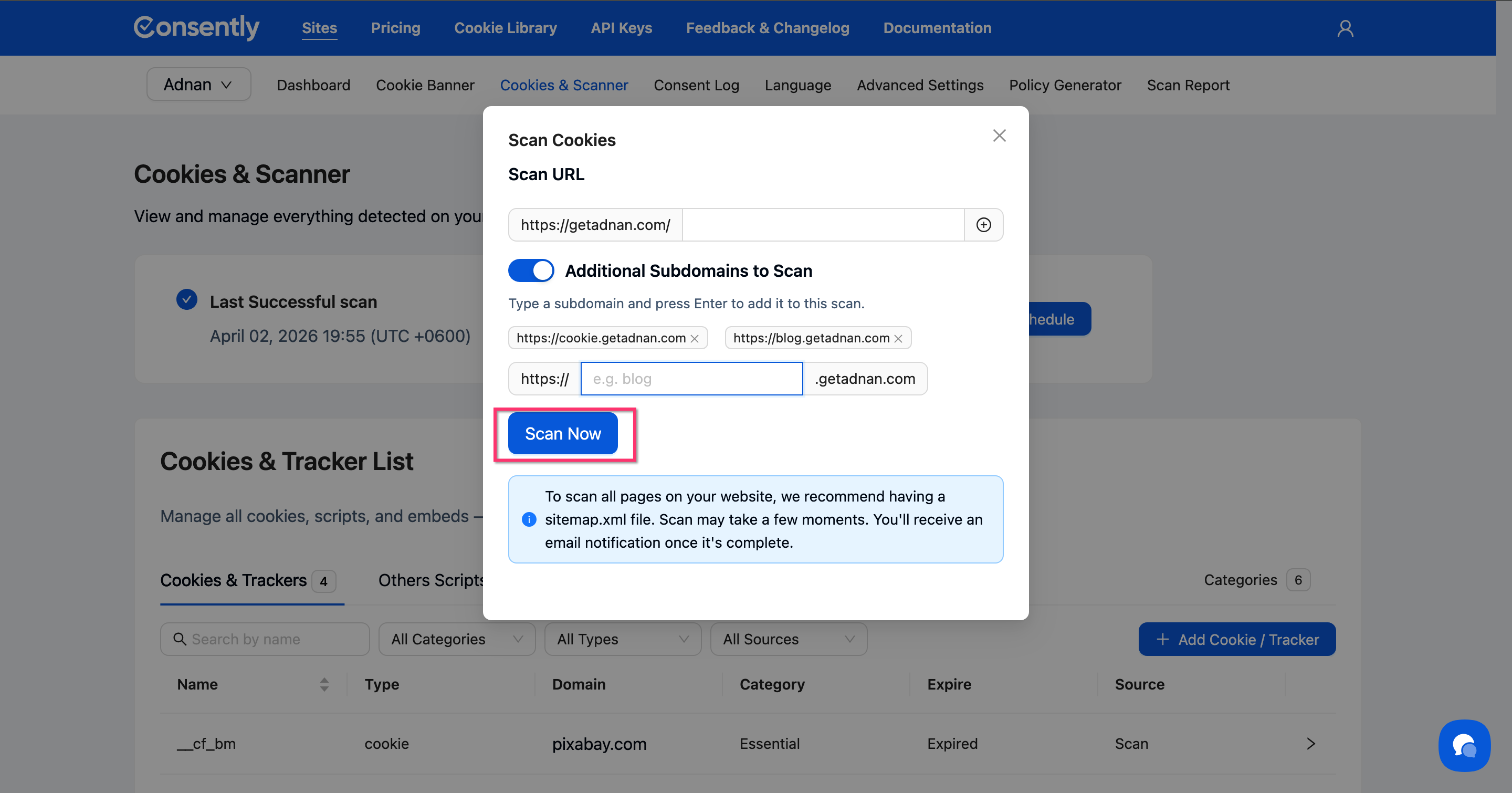The image size is (1512, 793).
Task: Click the plus icon beside Scan URL field
Action: [983, 225]
